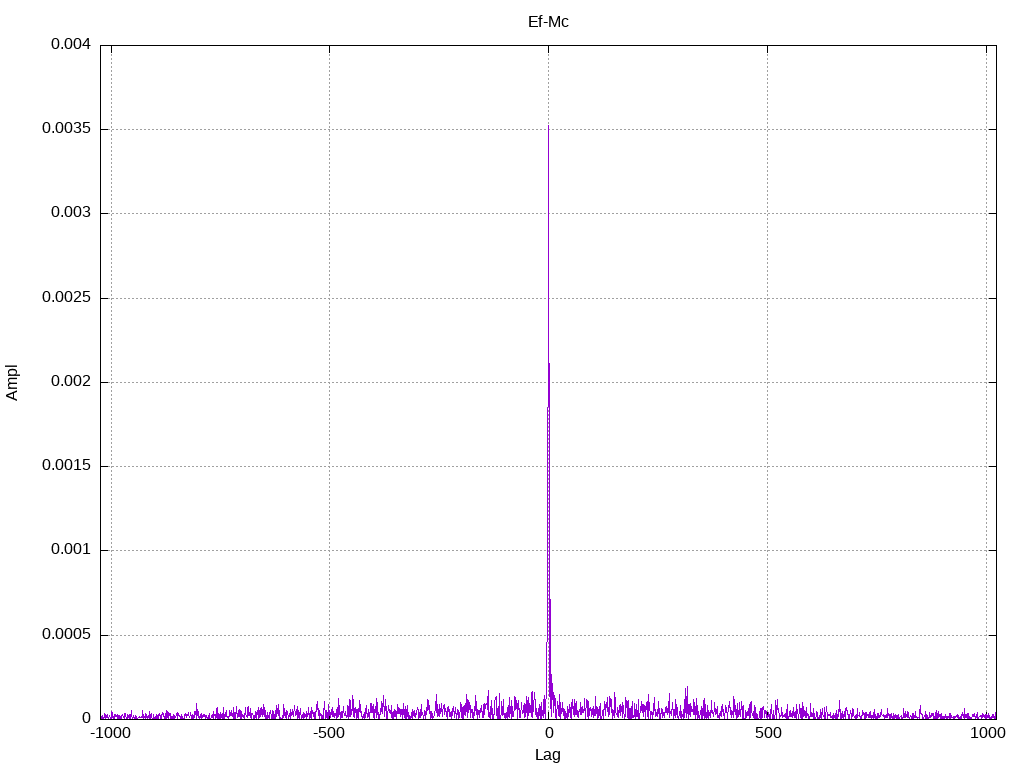
Task: Click the plot title 'Ef-Mc'
Action: (x=548, y=22)
